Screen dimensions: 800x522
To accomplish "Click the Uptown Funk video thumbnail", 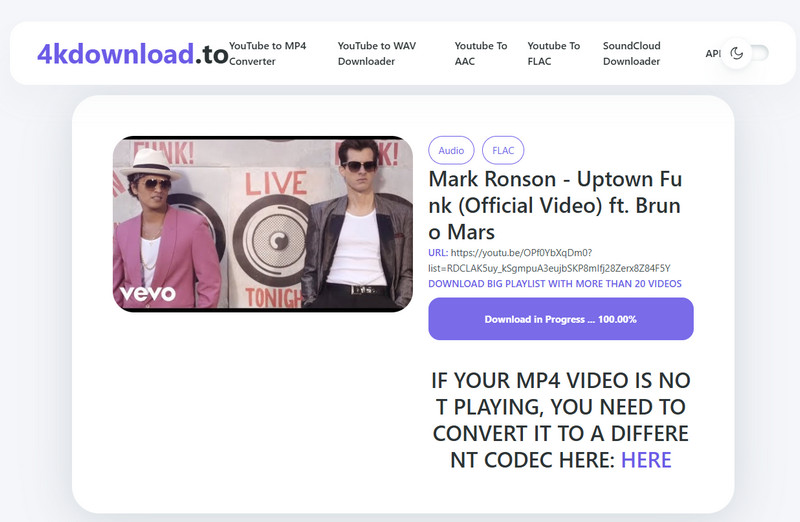I will [263, 224].
